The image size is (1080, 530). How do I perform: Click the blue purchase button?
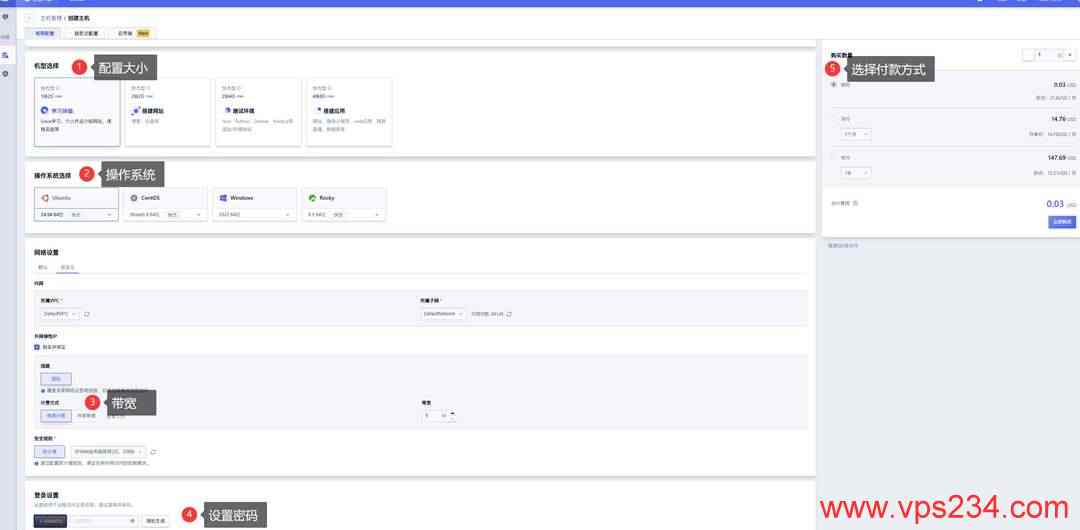coord(1061,222)
